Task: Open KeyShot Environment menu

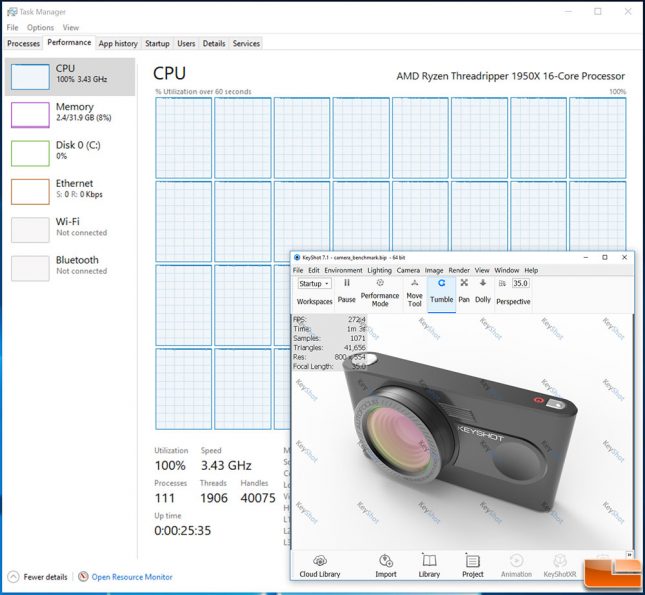Action: click(343, 270)
